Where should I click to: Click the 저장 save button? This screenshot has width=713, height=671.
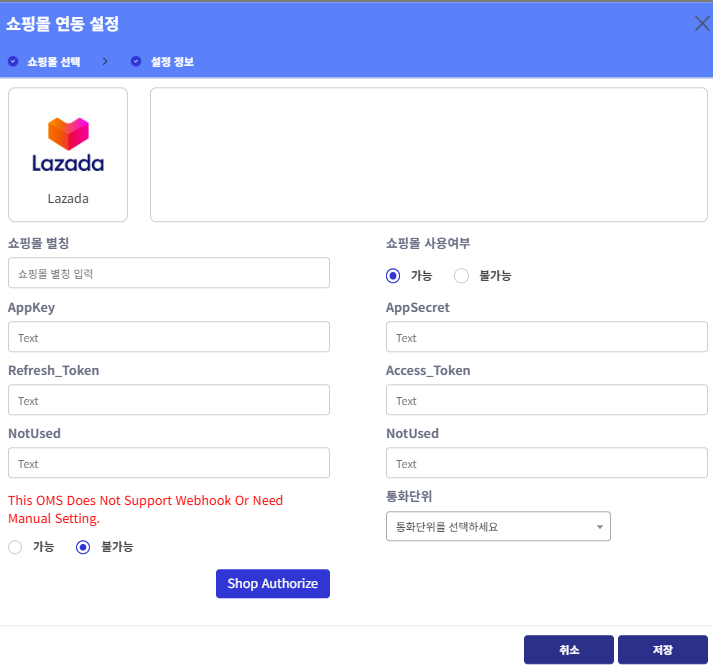[662, 650]
